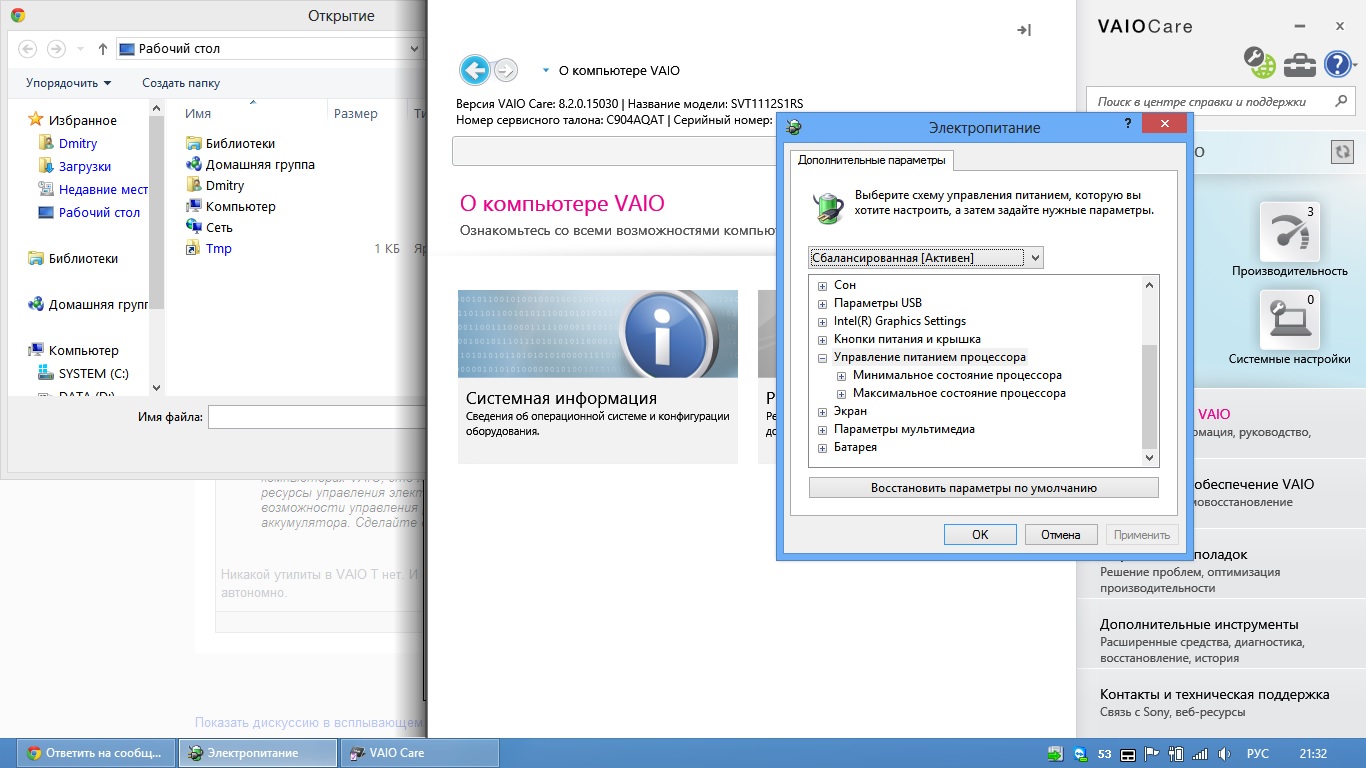
Task: Open О компьютере VAIO breadcrumb dropdown
Action: (546, 71)
